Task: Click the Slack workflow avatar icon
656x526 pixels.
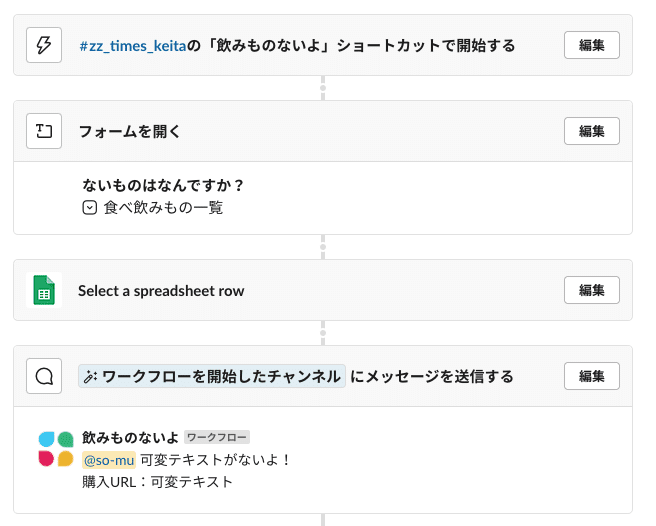Action: [56, 449]
